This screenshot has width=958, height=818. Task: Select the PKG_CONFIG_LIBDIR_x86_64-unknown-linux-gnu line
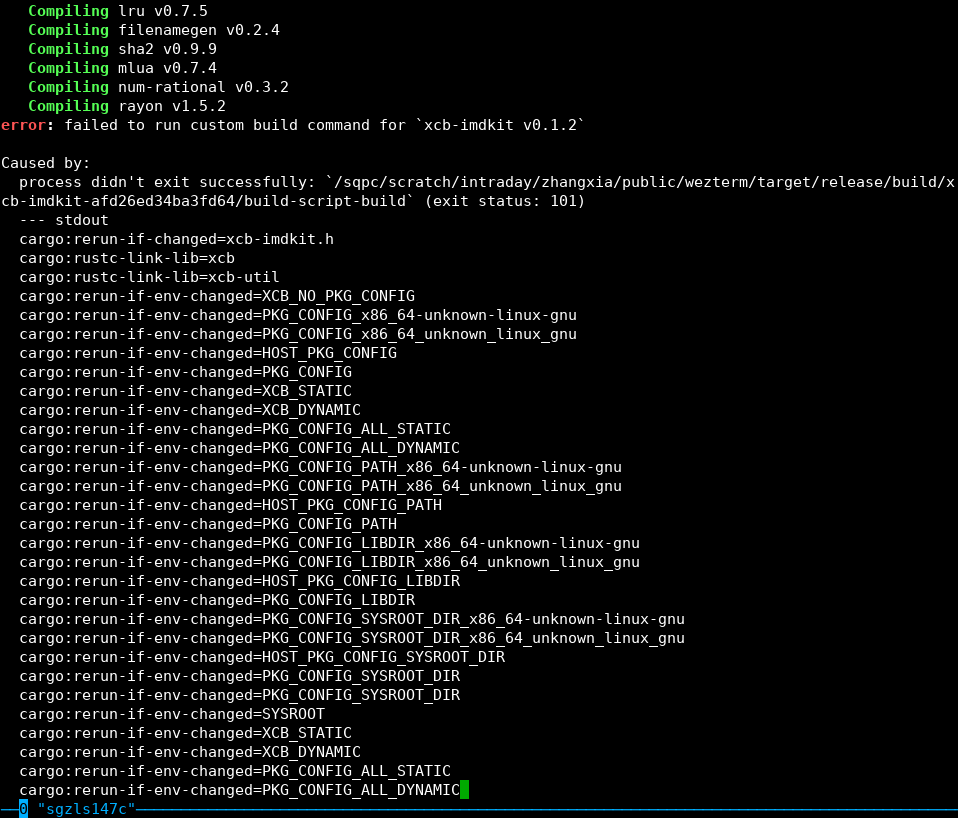click(x=330, y=543)
